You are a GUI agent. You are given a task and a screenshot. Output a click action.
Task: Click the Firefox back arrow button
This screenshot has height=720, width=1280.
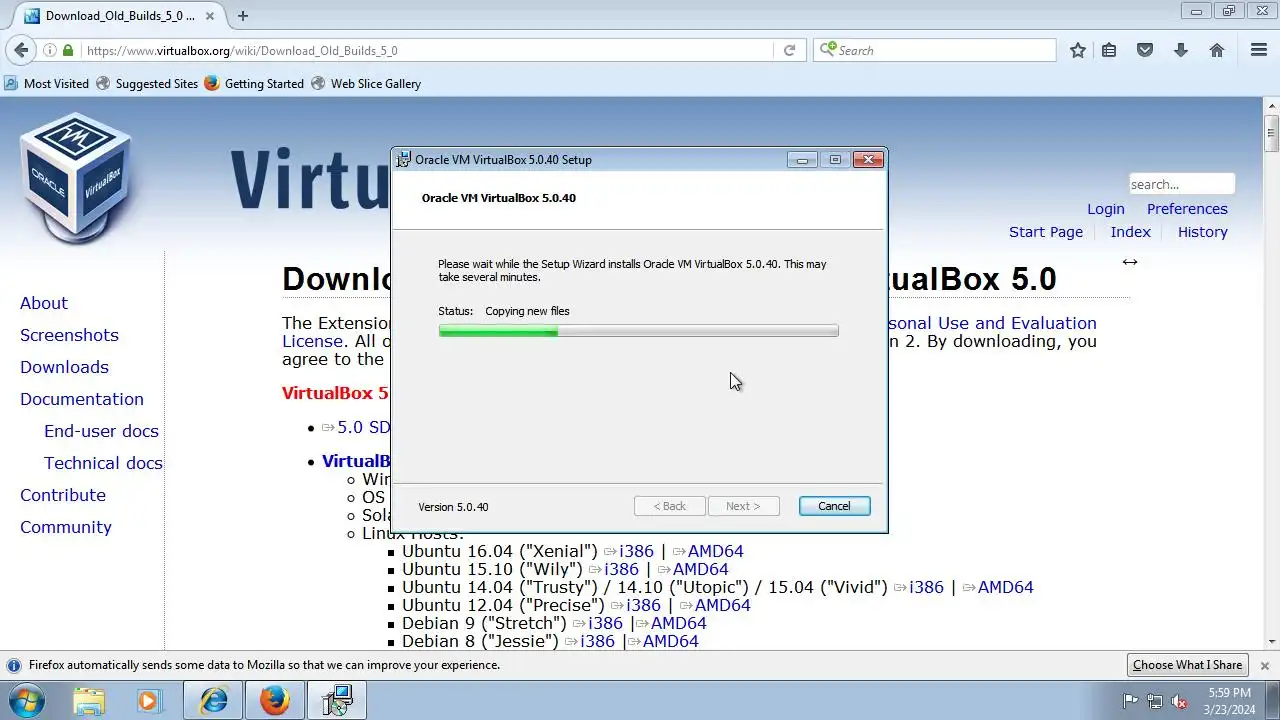point(21,50)
